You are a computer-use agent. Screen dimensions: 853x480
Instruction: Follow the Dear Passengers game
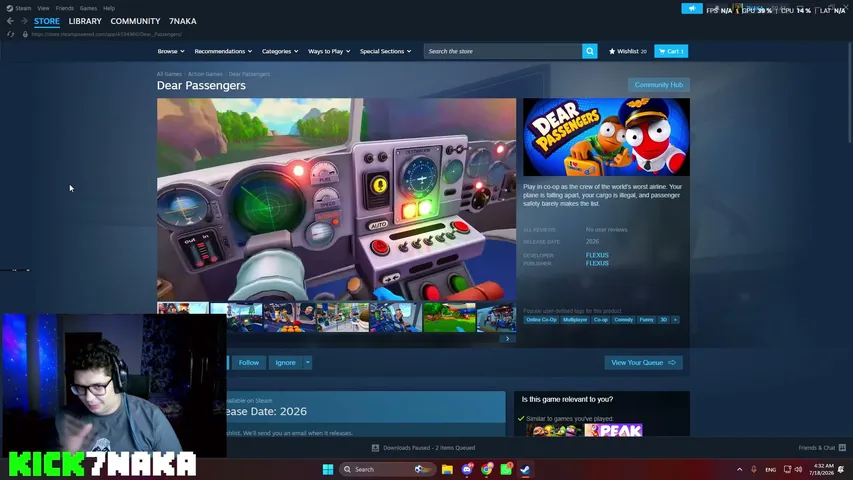[x=249, y=362]
